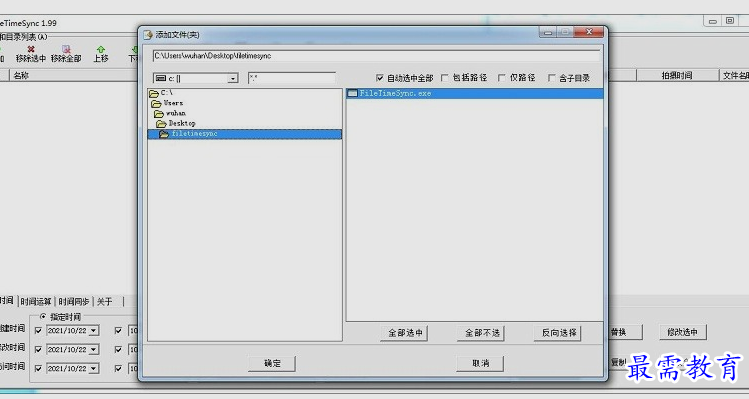This screenshot has height=399, width=749.
Task: Click 修改选中 button in main window
Action: coord(683,332)
